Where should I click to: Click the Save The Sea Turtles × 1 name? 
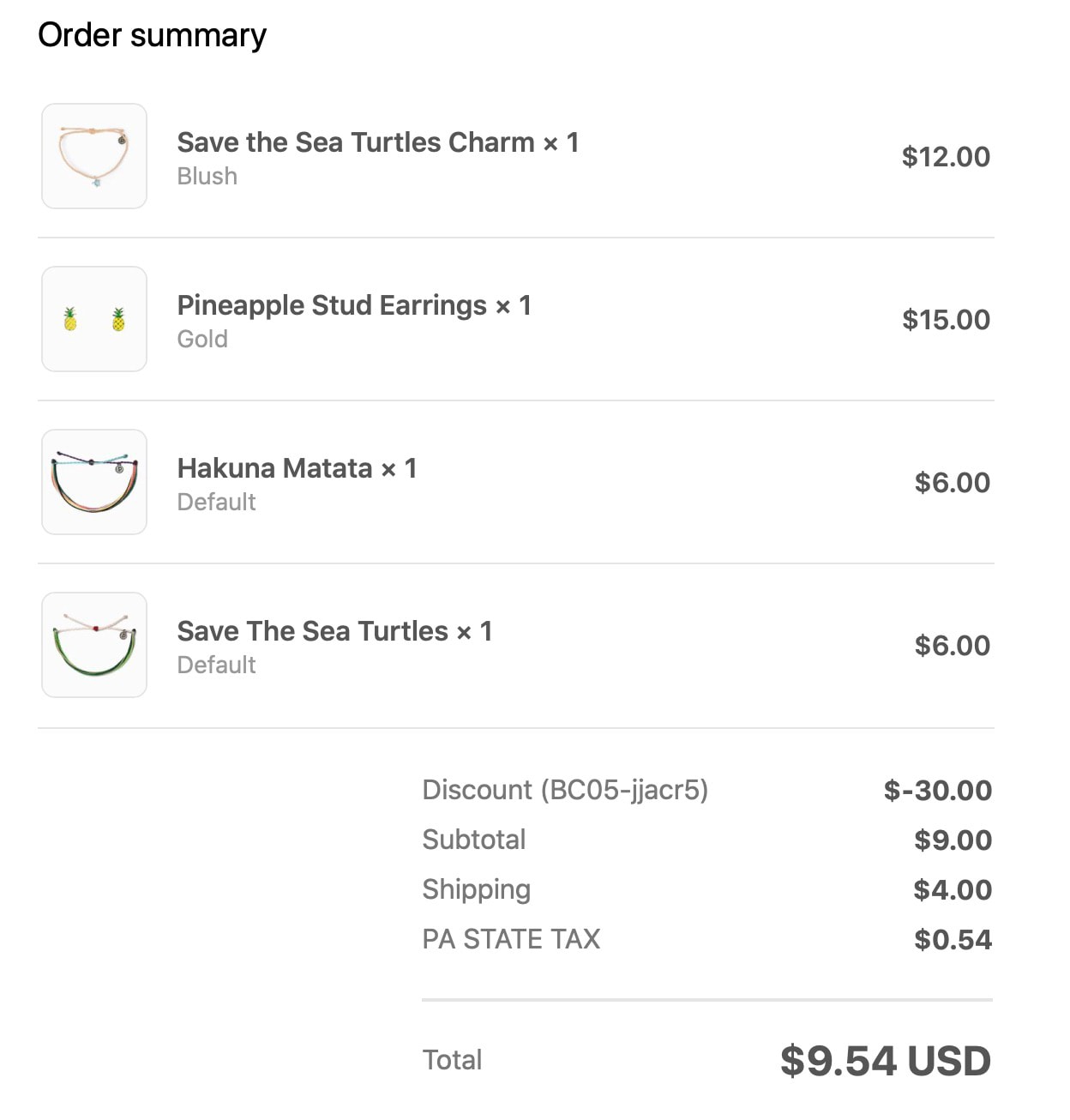(x=334, y=631)
